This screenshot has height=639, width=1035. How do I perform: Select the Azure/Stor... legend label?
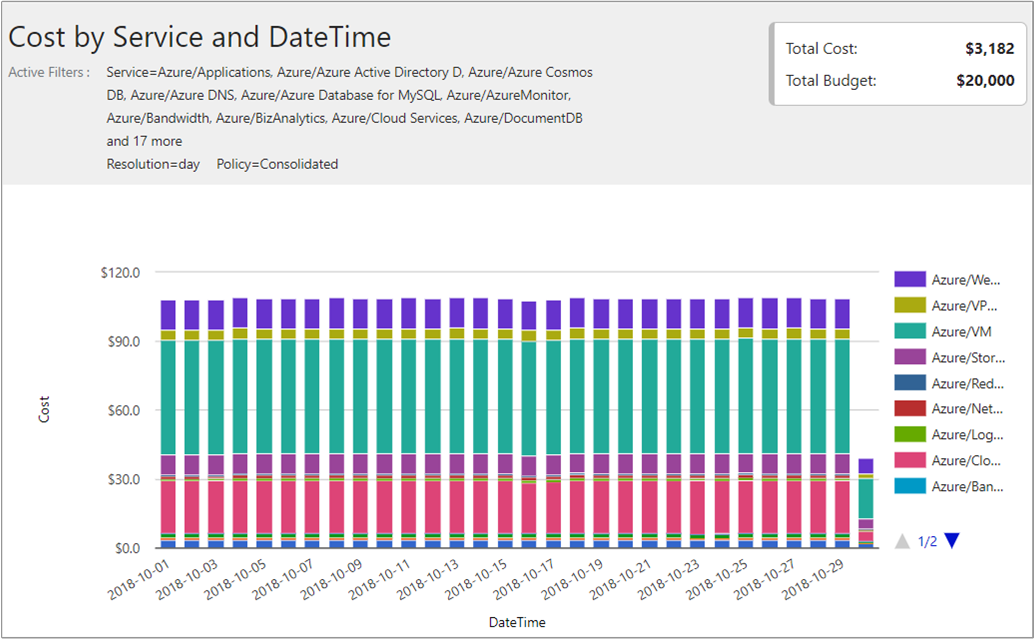tap(968, 357)
